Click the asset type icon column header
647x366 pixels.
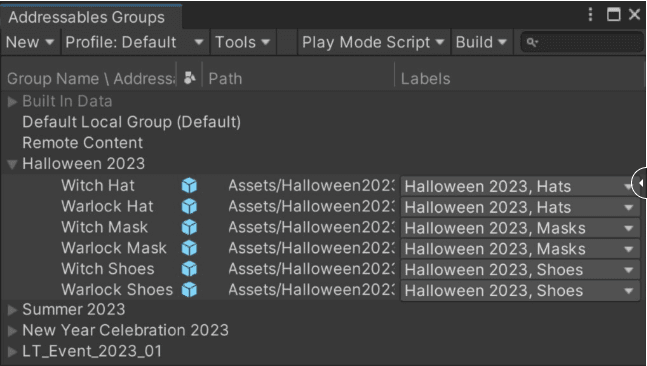[x=189, y=78]
